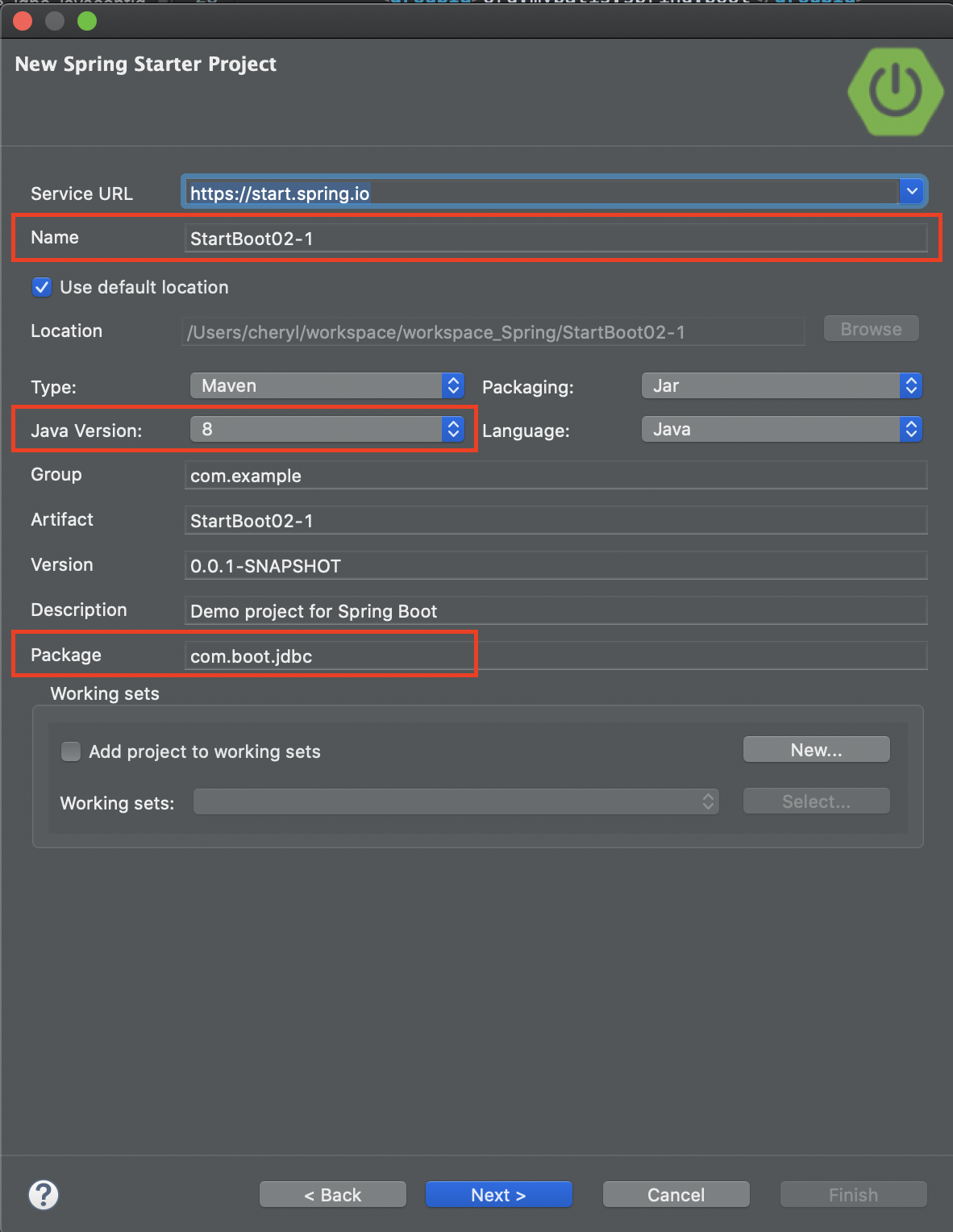
Task: Open the Type dropdown showing Maven
Action: [x=327, y=385]
